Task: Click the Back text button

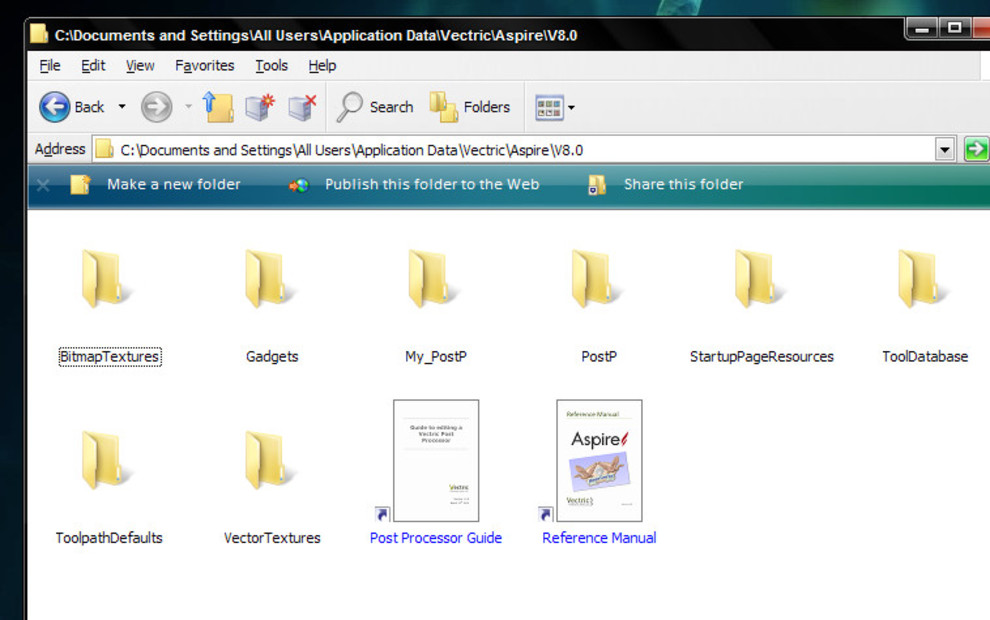Action: (89, 107)
